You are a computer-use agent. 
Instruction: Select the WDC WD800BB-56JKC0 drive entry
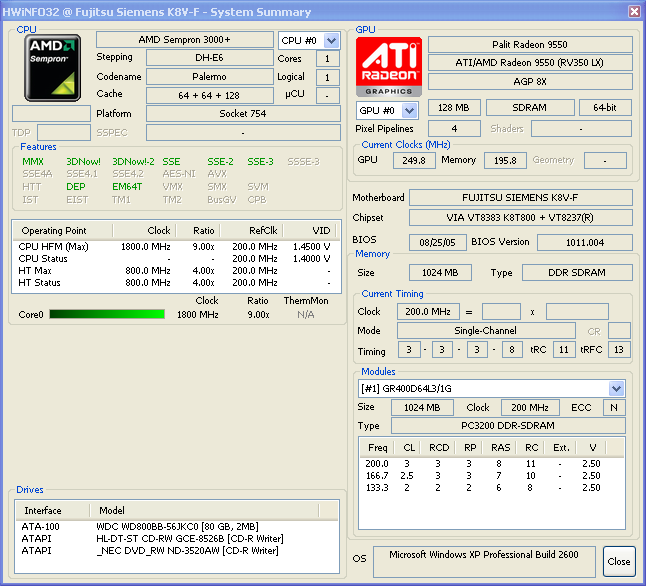(177, 526)
